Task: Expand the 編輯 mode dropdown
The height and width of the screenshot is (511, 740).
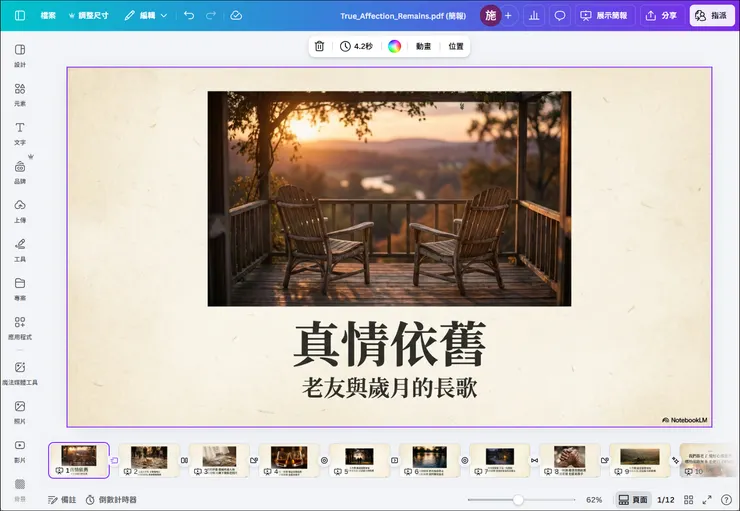Action: click(146, 16)
